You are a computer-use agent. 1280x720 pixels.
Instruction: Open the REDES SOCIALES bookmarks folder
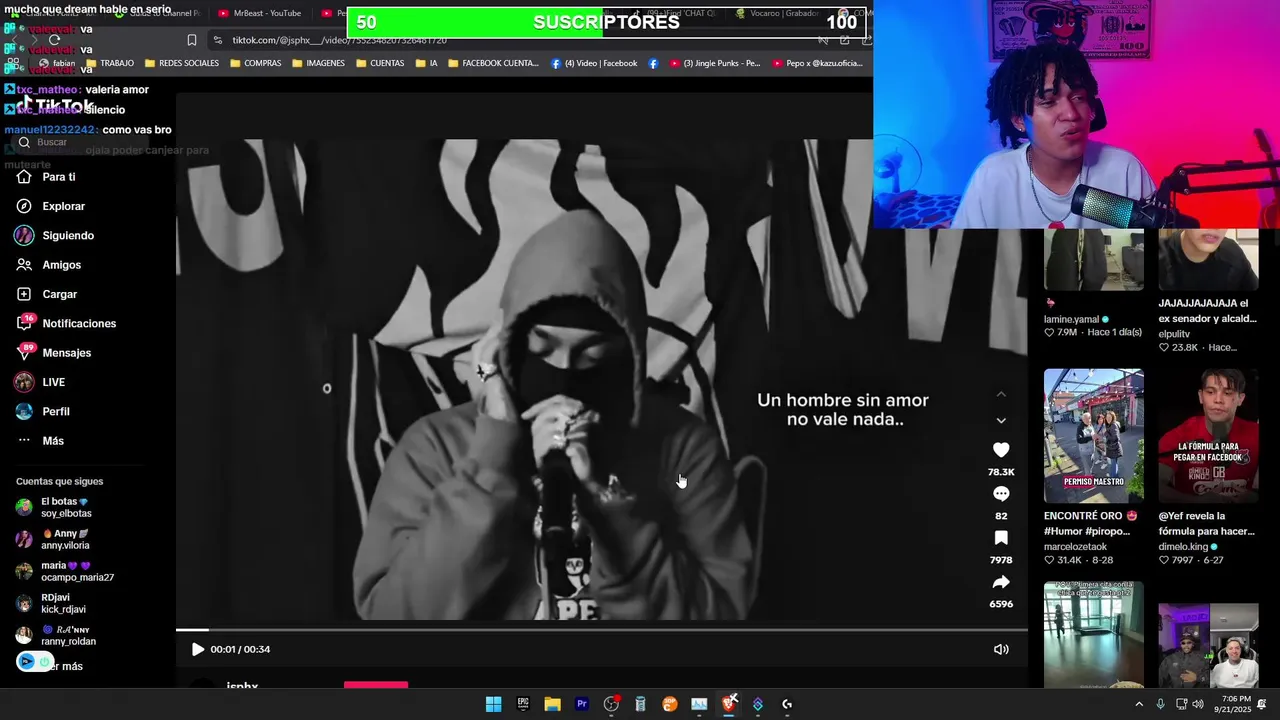coord(181,63)
